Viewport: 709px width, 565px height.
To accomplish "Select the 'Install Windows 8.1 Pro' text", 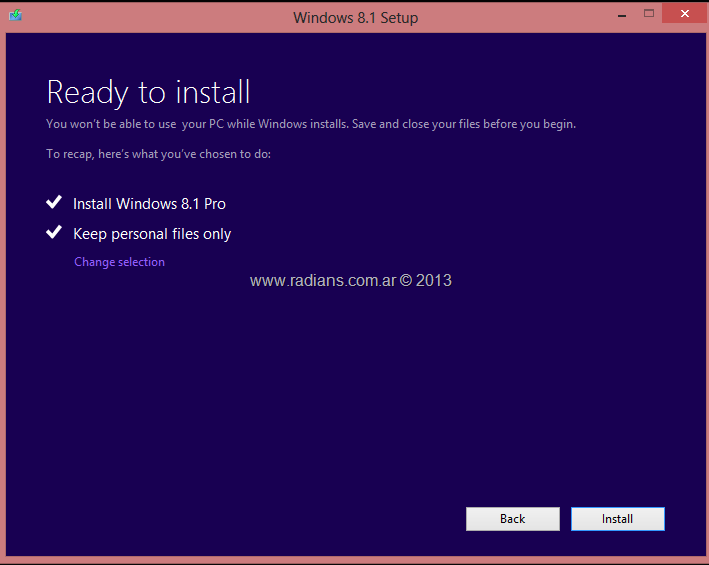I will pyautogui.click(x=149, y=204).
